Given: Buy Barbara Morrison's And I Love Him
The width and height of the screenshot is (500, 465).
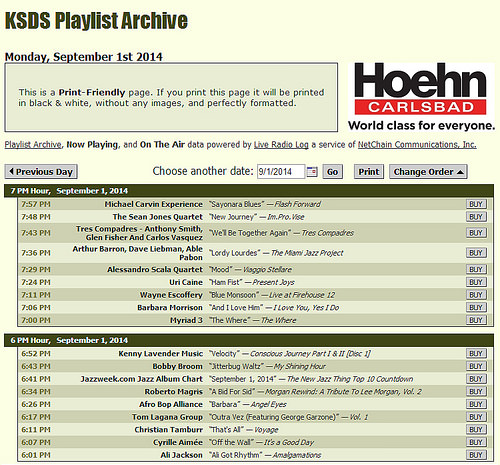Looking at the screenshot, I should point(476,308).
